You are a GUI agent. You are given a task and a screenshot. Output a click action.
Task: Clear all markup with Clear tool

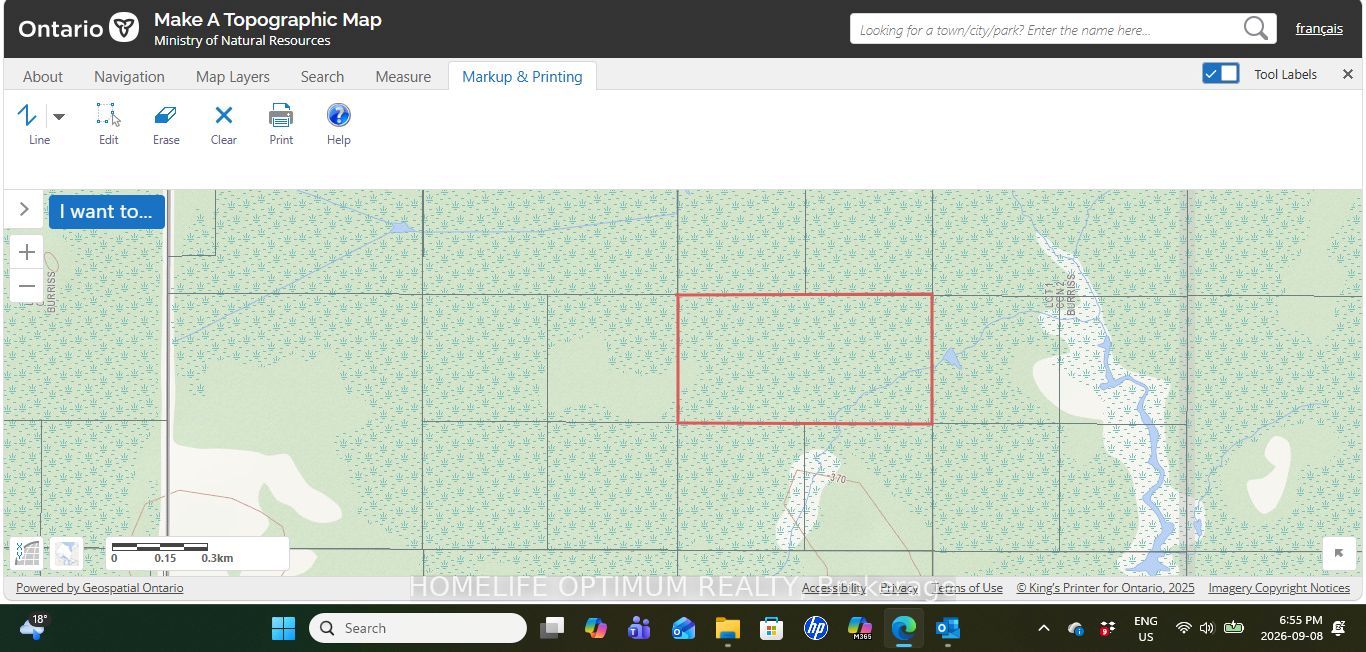point(224,124)
